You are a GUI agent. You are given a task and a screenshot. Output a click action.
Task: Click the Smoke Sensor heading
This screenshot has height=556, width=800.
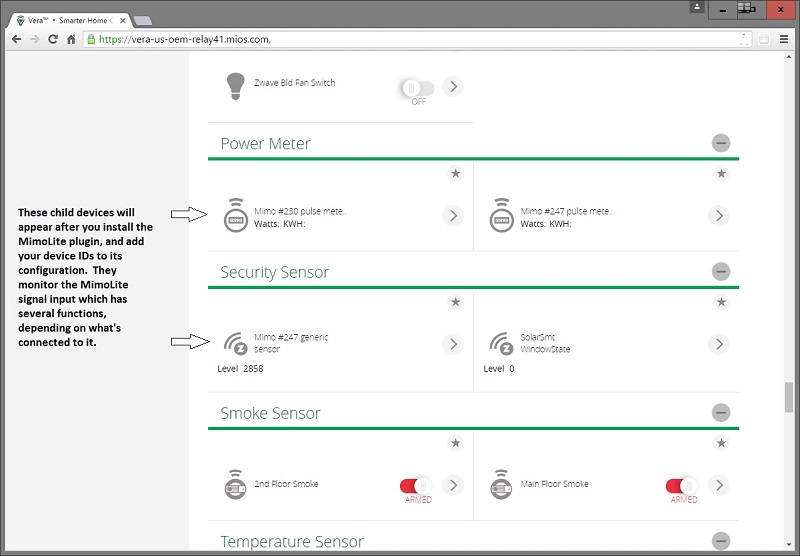[270, 413]
